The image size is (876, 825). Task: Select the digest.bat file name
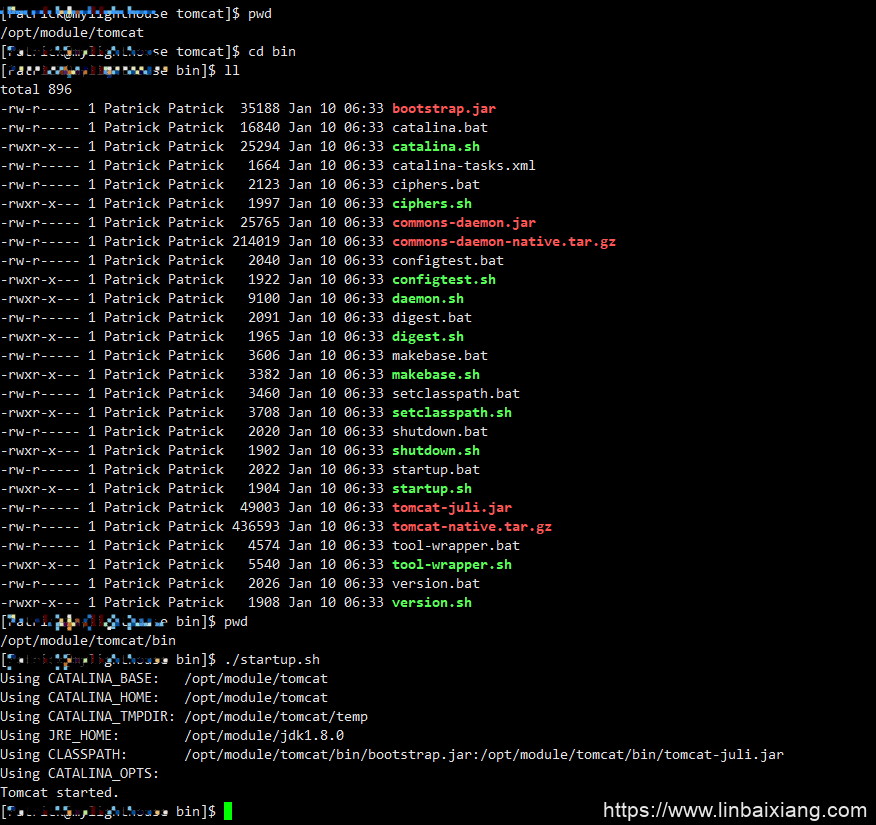(432, 317)
